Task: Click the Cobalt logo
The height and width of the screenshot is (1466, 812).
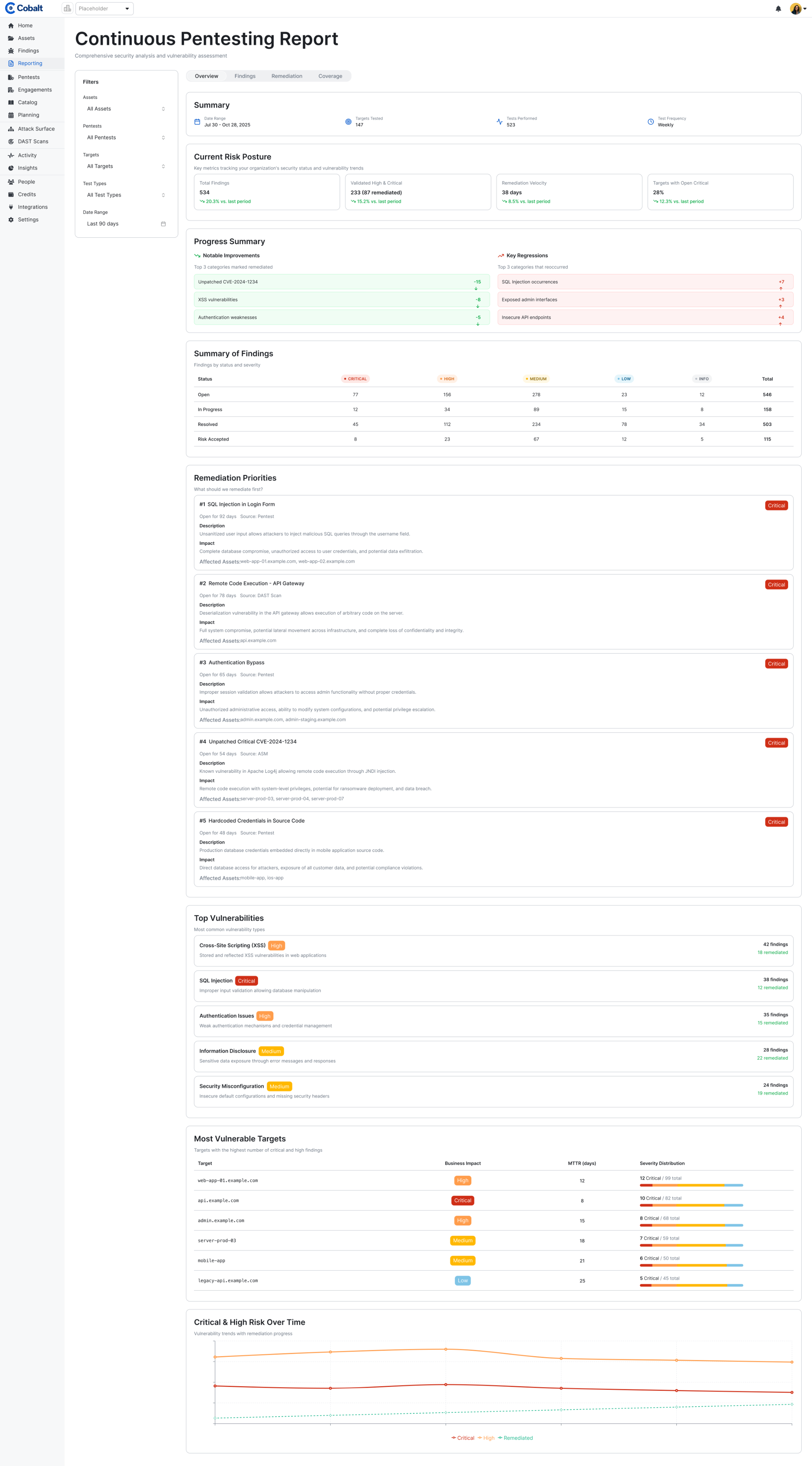Action: [24, 9]
